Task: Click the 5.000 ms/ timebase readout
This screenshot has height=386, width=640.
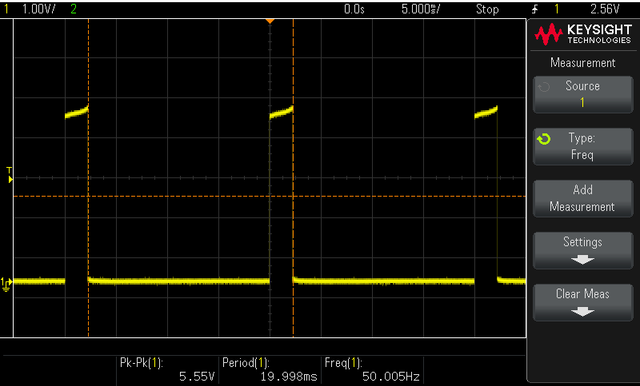Action: click(421, 9)
